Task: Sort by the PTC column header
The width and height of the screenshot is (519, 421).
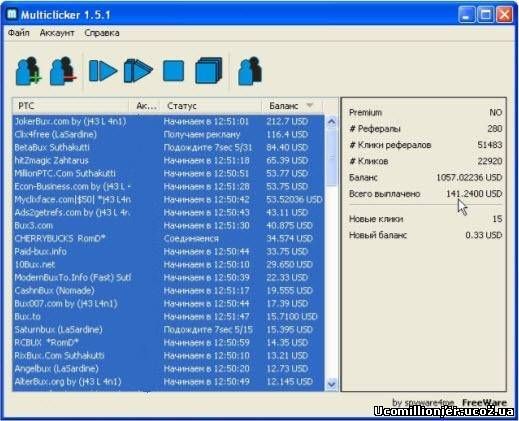Action: click(71, 106)
